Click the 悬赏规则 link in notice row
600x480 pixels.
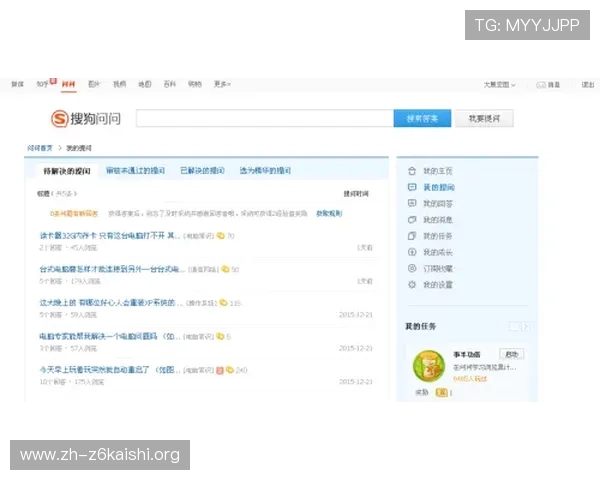pyautogui.click(x=329, y=213)
